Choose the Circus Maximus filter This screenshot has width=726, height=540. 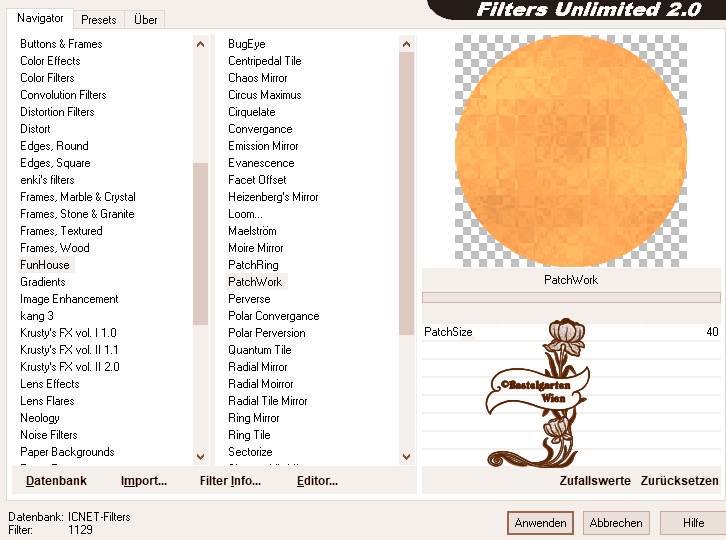tap(264, 95)
